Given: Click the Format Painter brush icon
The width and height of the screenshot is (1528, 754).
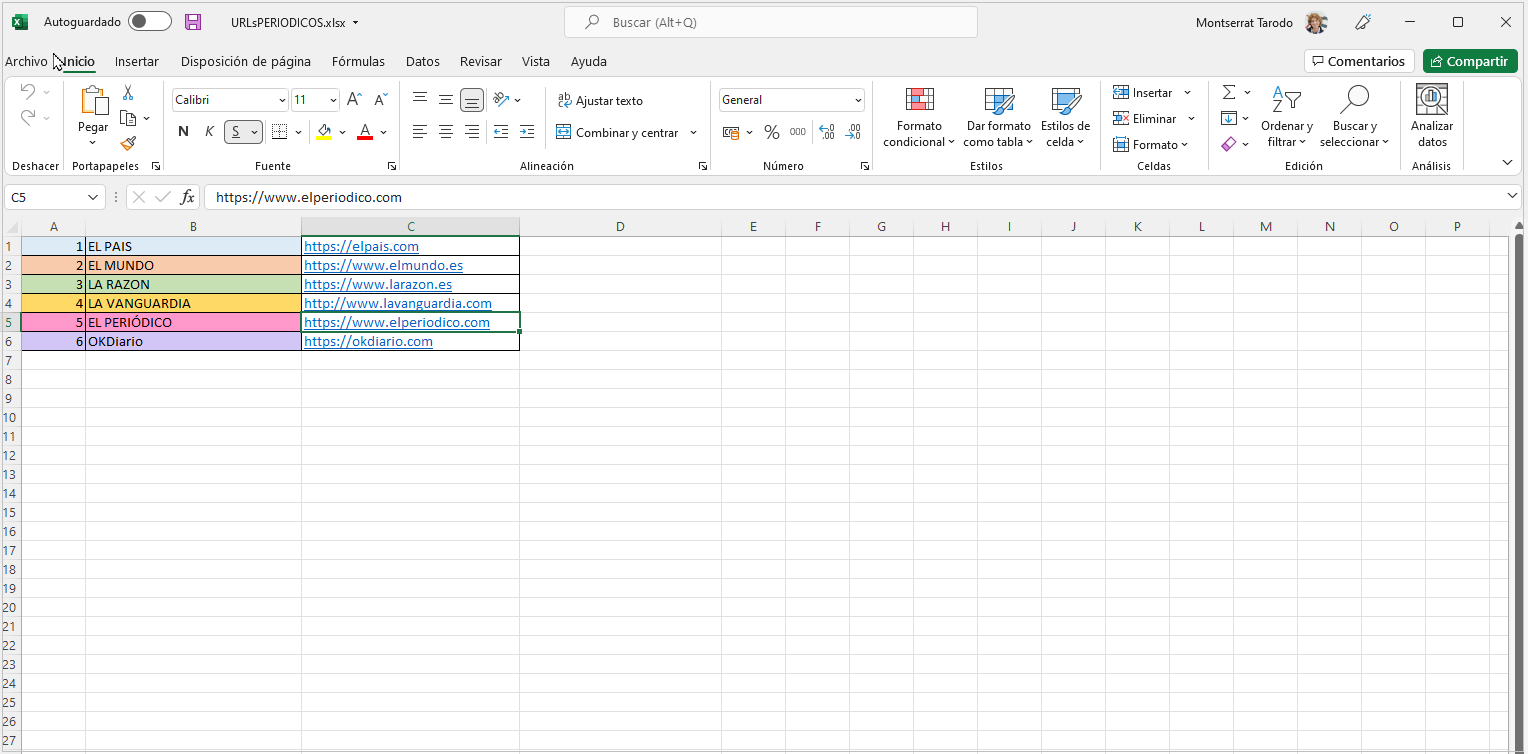Looking at the screenshot, I should [128, 143].
